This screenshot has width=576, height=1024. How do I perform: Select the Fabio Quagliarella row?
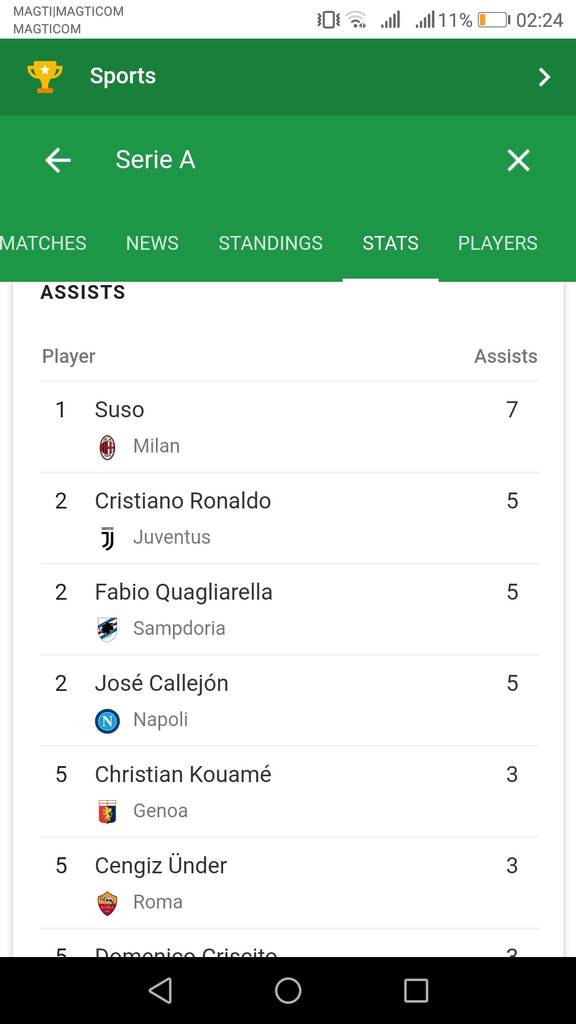pyautogui.click(x=289, y=609)
